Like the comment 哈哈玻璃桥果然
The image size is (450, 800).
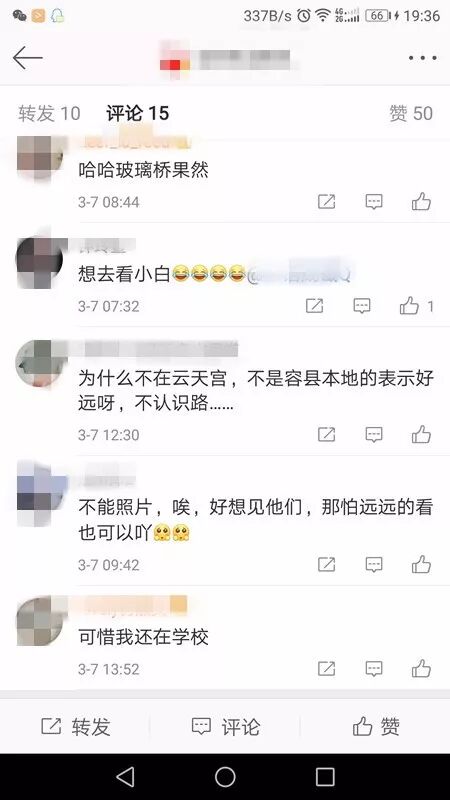pyautogui.click(x=421, y=202)
